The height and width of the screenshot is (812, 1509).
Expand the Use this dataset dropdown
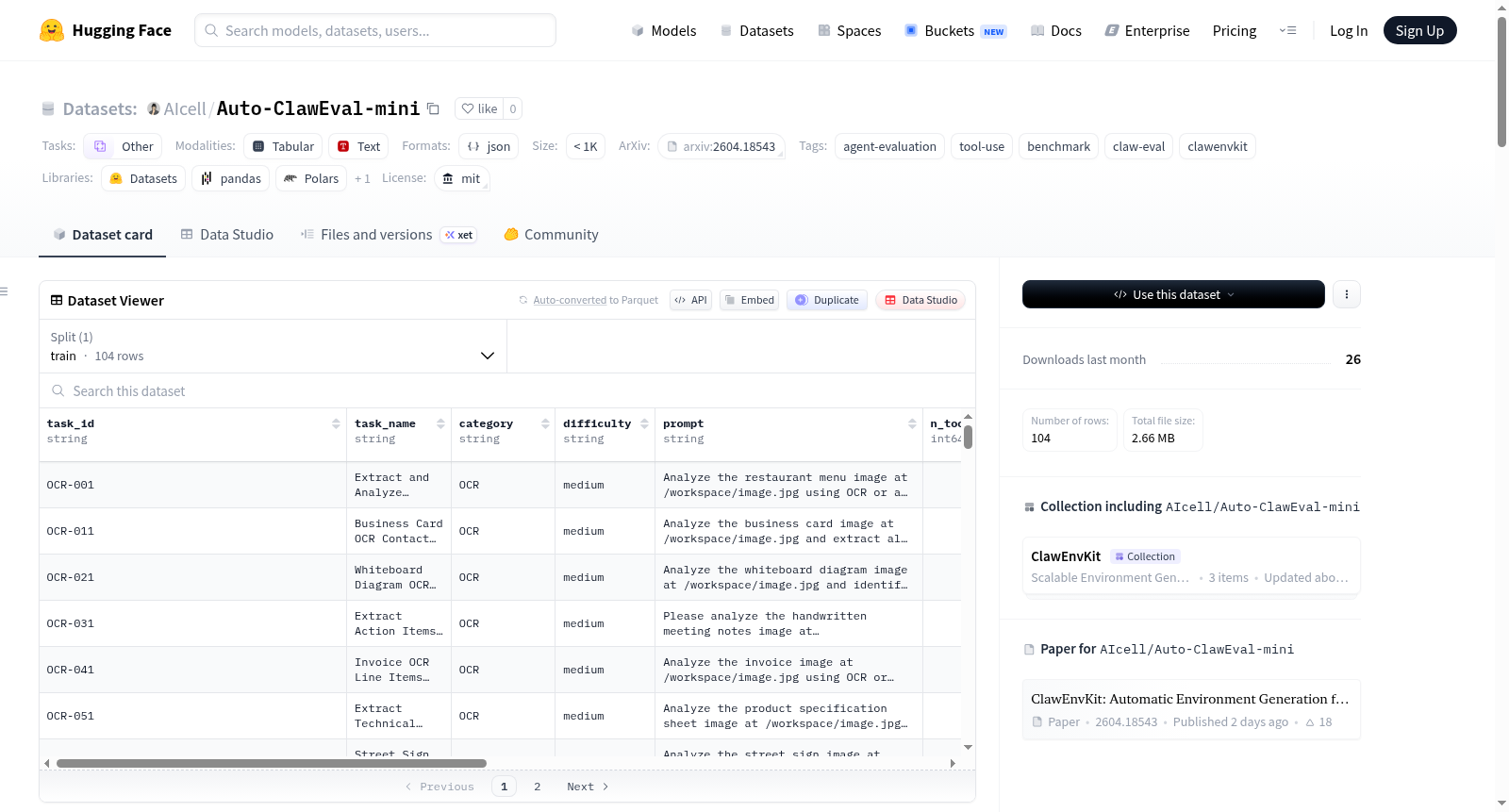[1173, 294]
